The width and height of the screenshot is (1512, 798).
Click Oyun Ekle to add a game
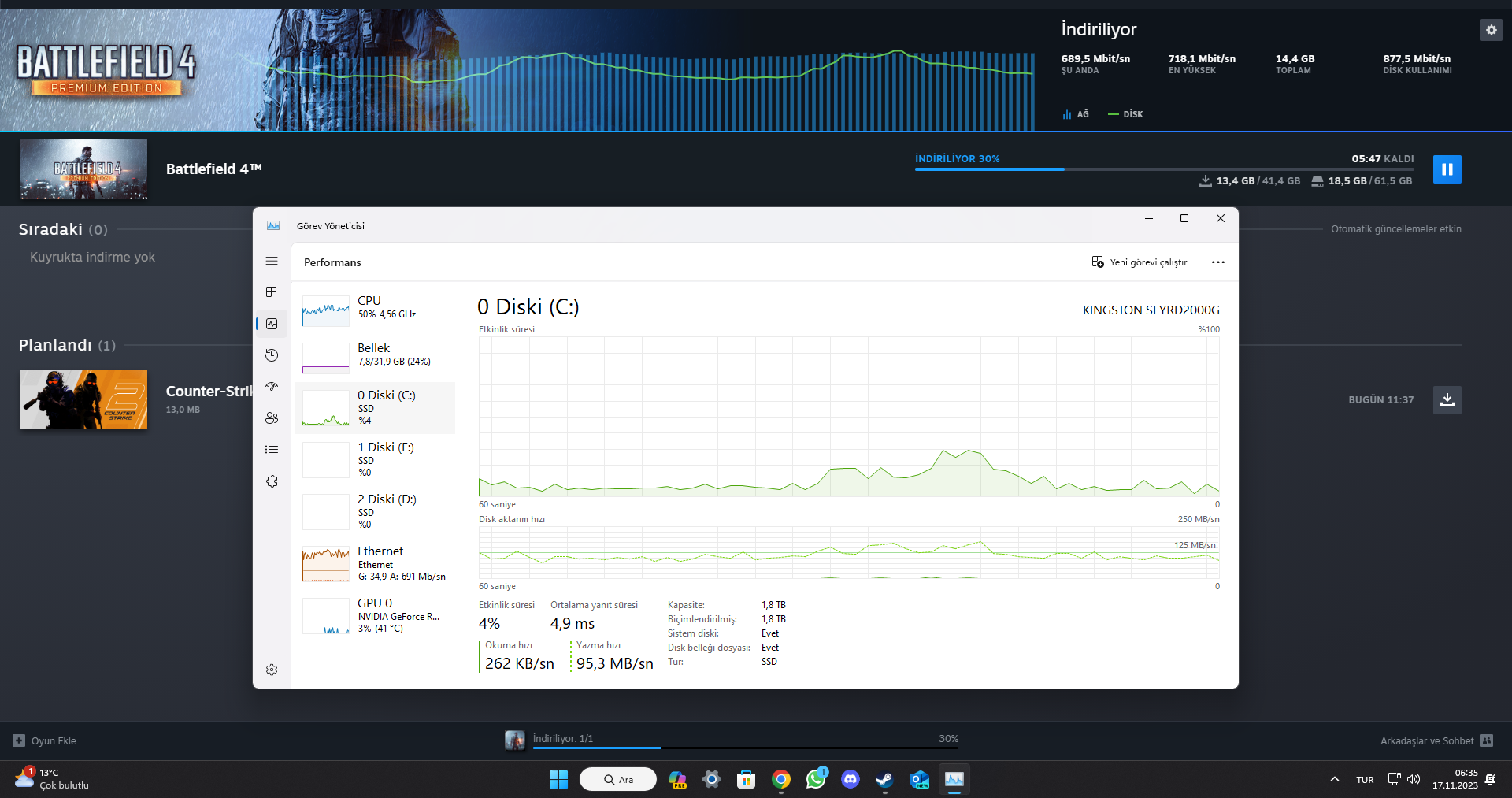point(45,740)
